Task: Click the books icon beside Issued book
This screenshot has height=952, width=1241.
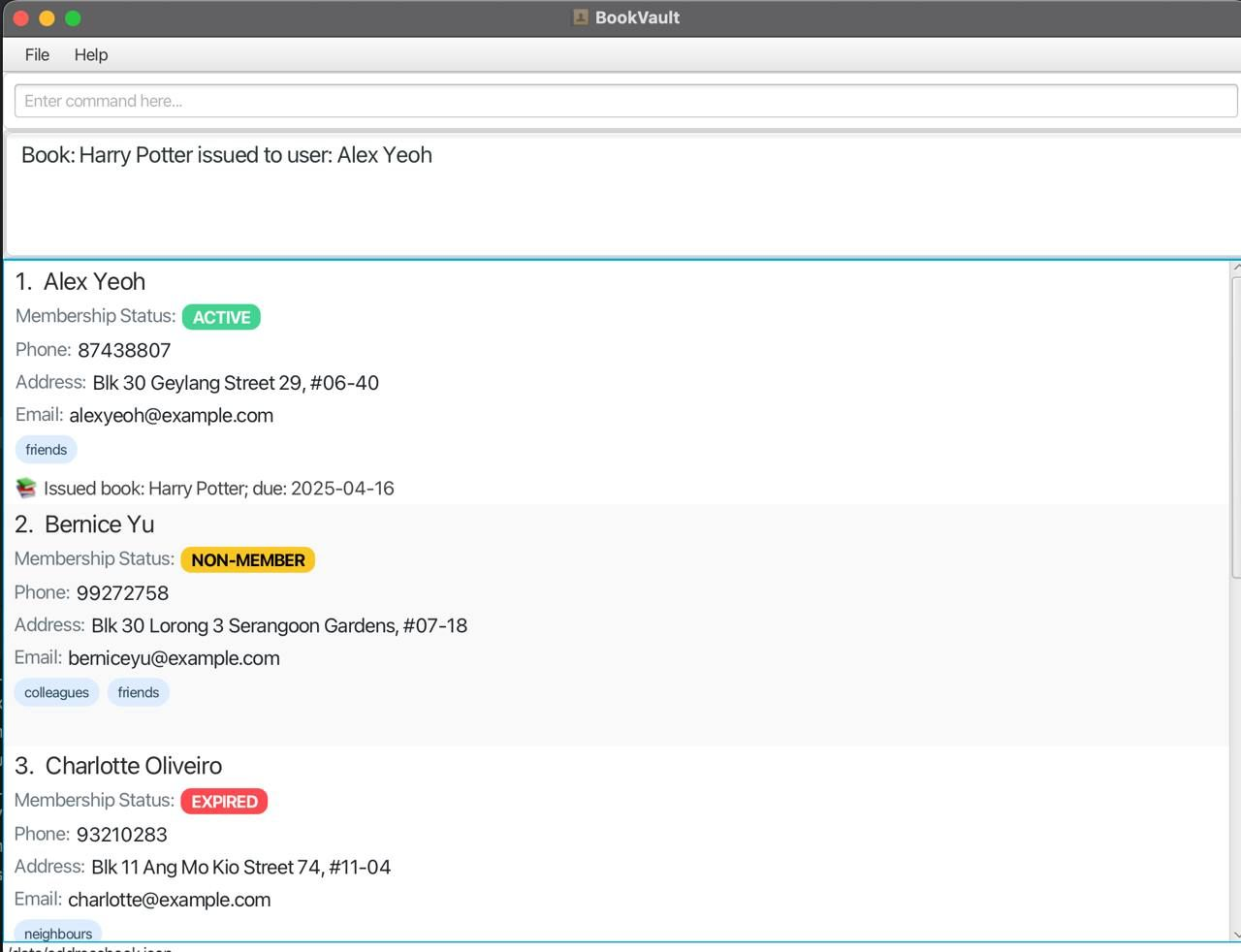Action: (26, 488)
